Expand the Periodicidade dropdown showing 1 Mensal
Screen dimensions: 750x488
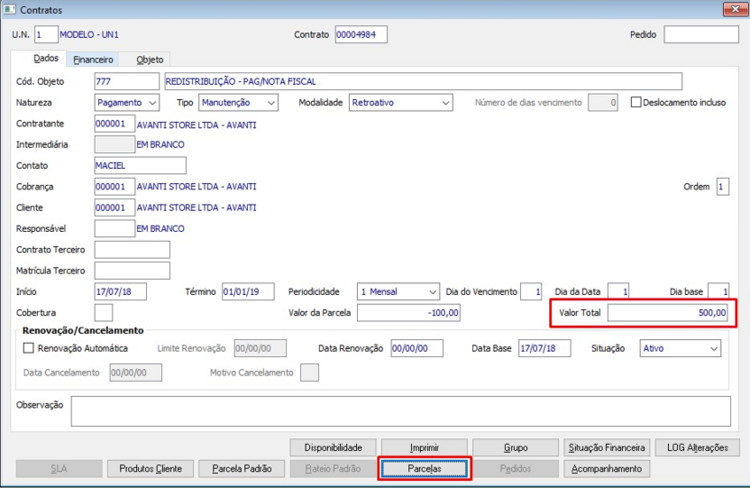[x=398, y=291]
